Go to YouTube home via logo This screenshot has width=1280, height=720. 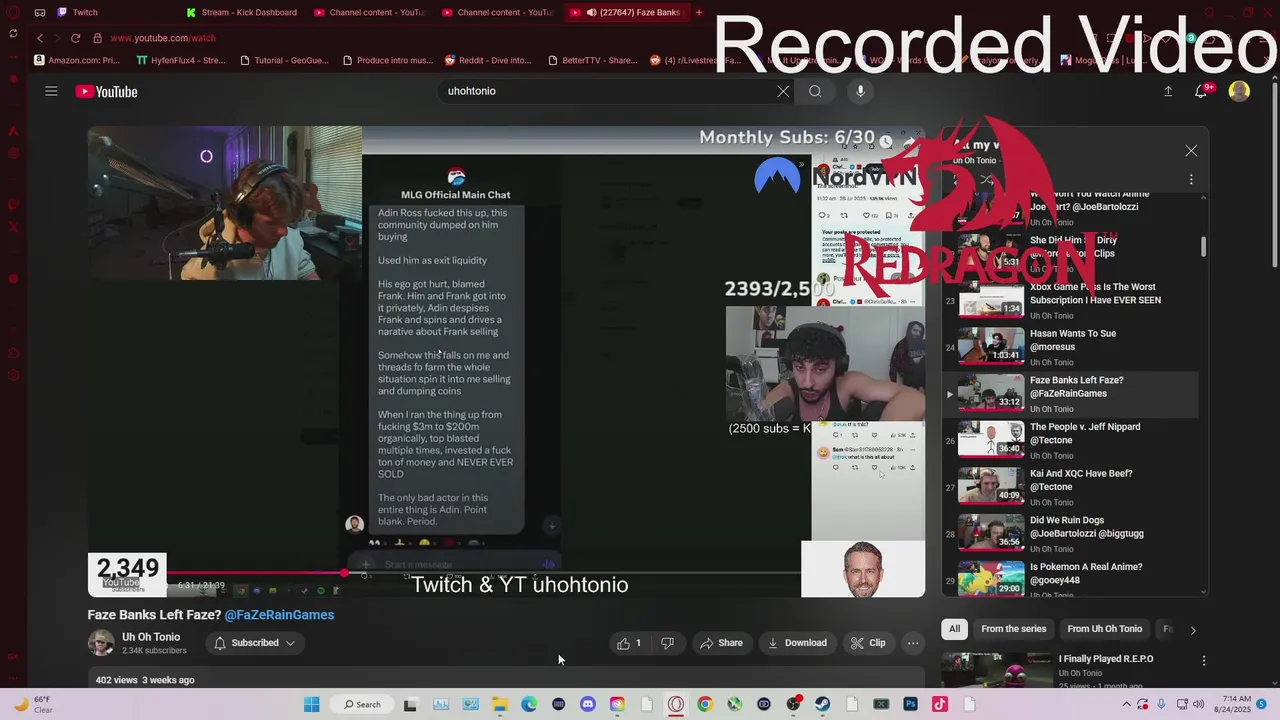106,91
